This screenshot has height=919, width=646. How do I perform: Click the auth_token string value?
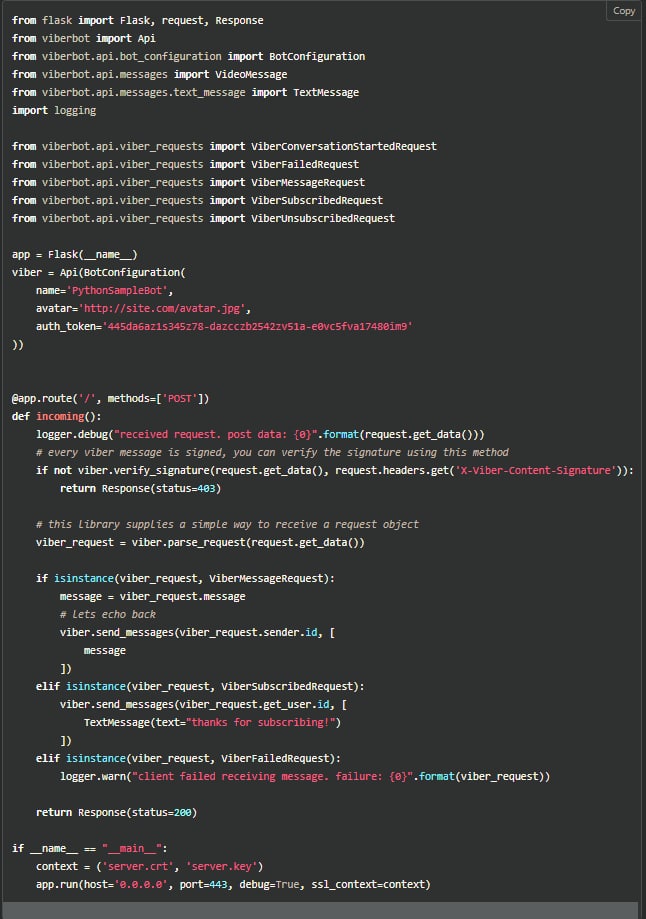click(x=257, y=326)
